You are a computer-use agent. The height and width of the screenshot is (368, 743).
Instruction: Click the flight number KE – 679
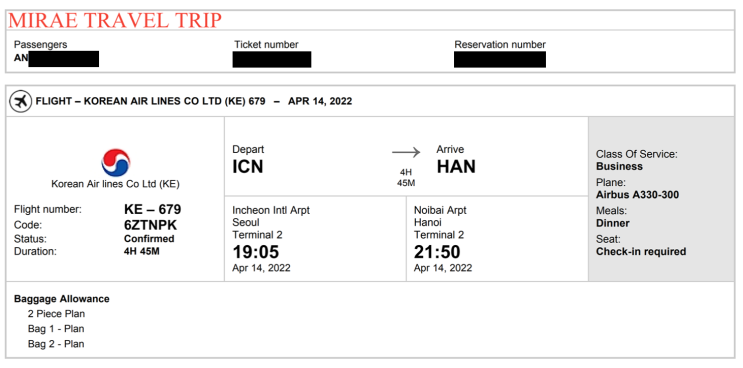[153, 209]
